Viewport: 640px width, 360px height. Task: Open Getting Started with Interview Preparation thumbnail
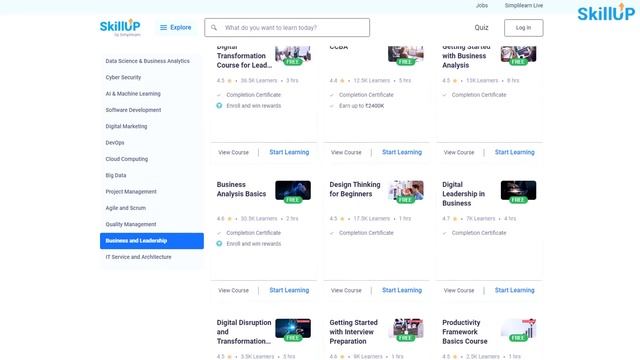click(x=406, y=329)
